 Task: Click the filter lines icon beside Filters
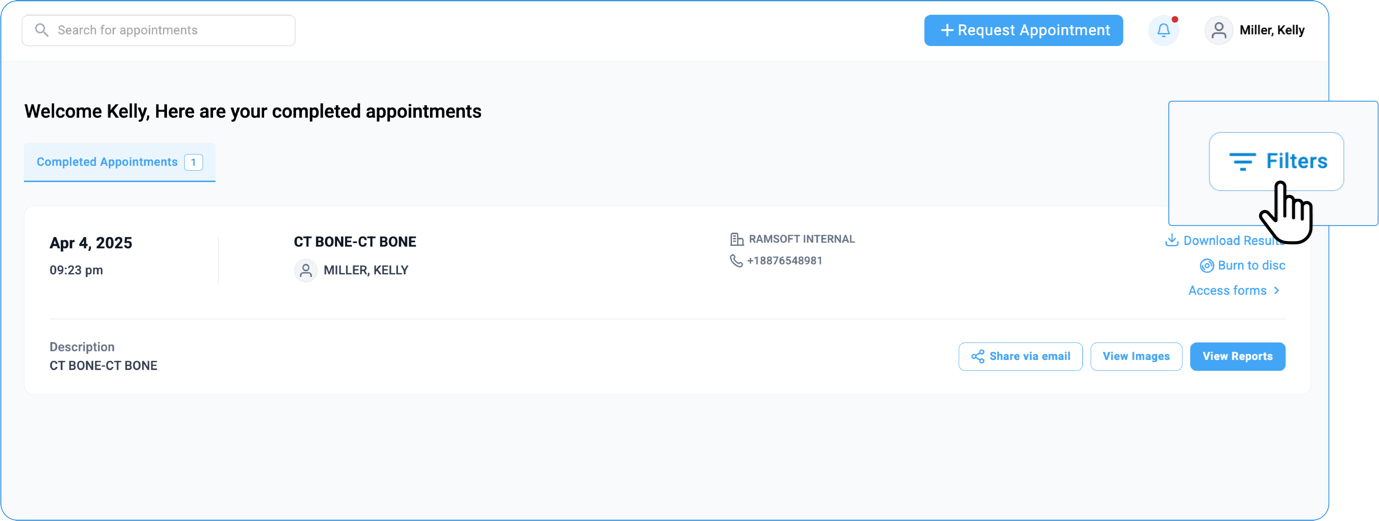(x=1242, y=162)
